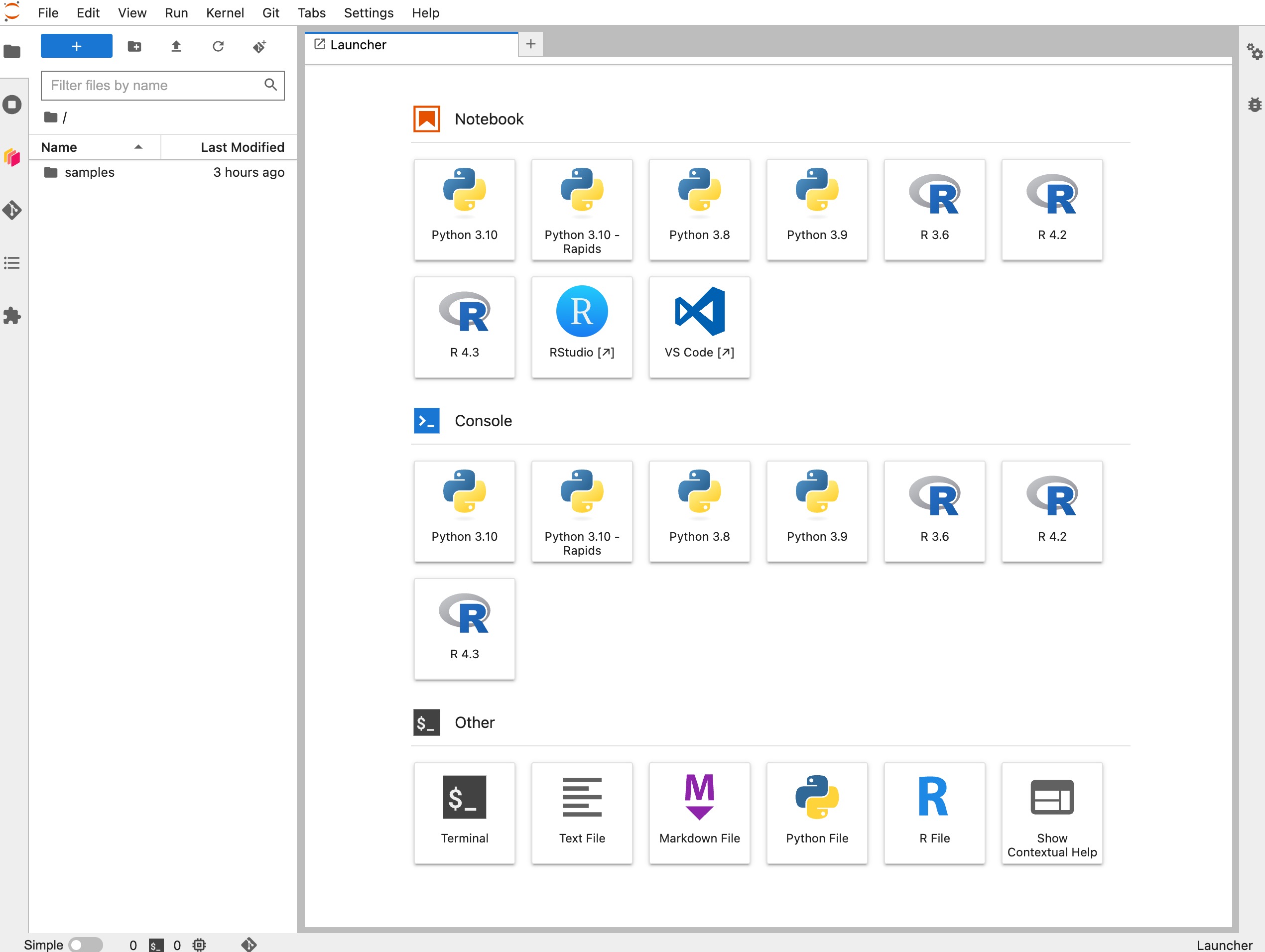Refresh the file browser listing
Screen dimensions: 1265x952
pyautogui.click(x=218, y=46)
